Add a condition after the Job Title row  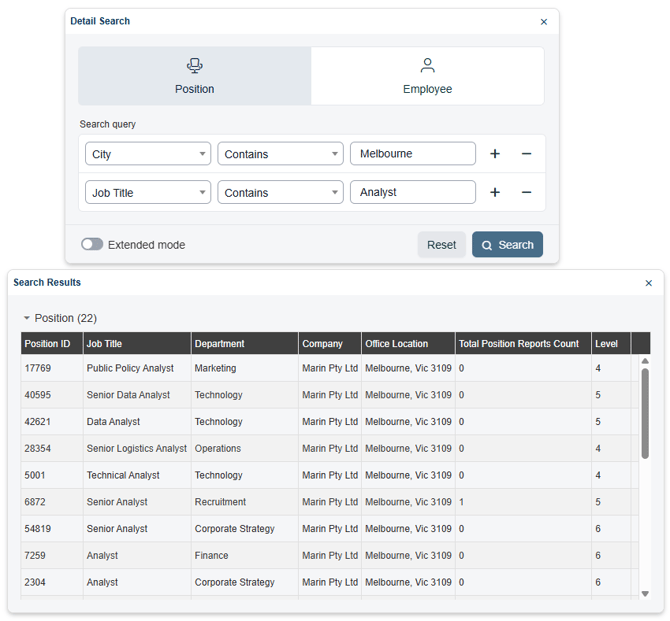click(x=495, y=192)
